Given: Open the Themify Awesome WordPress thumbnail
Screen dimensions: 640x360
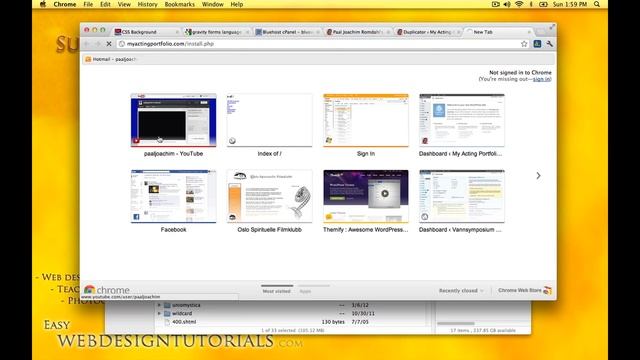Looking at the screenshot, I should 366,196.
